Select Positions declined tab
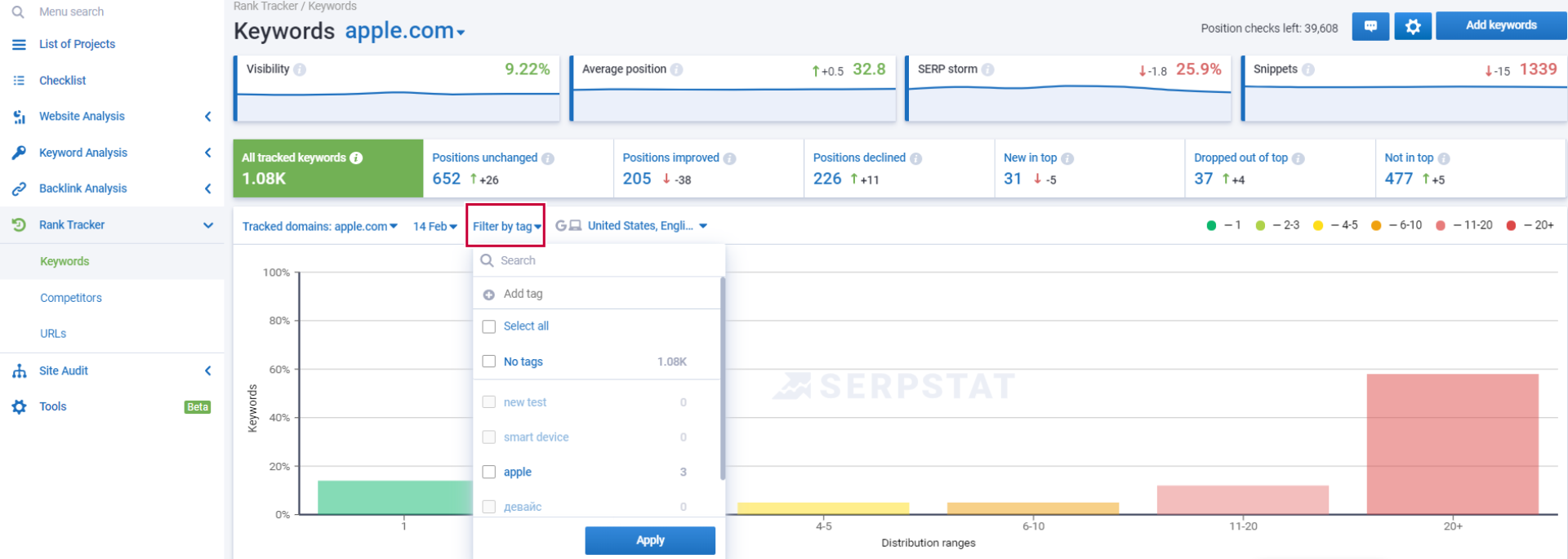 [899, 168]
